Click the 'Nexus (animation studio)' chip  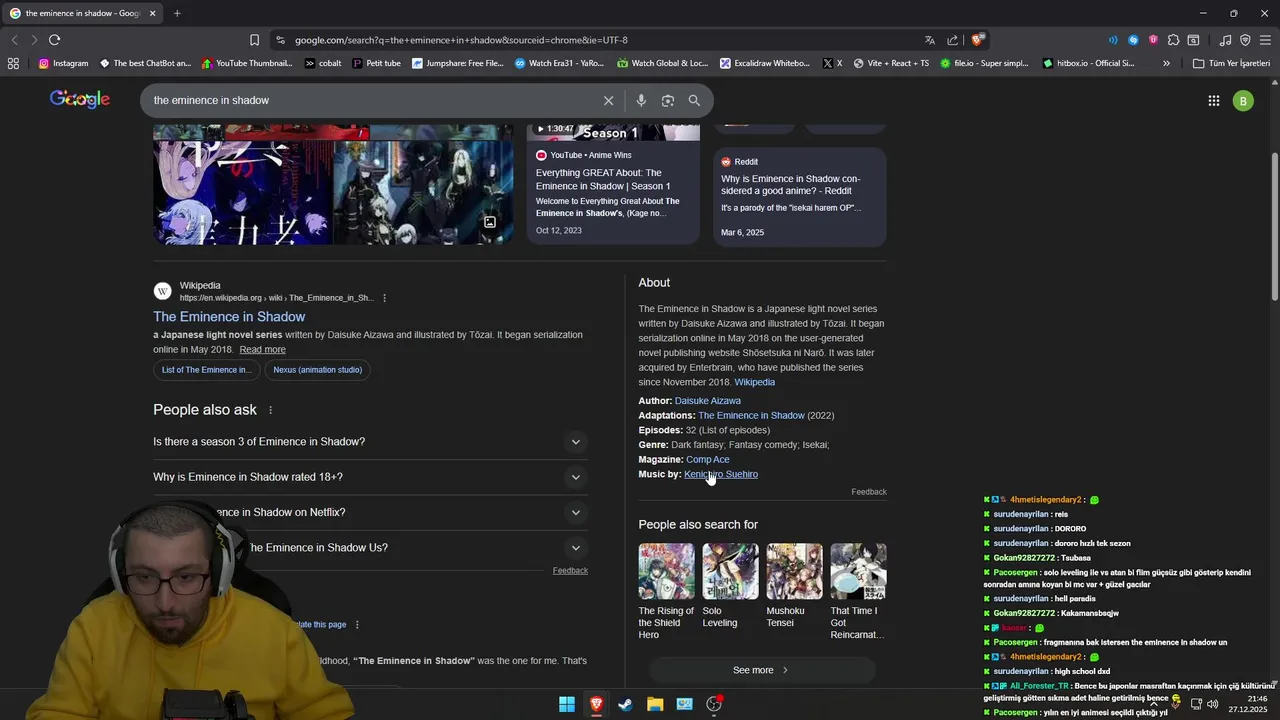tap(318, 370)
